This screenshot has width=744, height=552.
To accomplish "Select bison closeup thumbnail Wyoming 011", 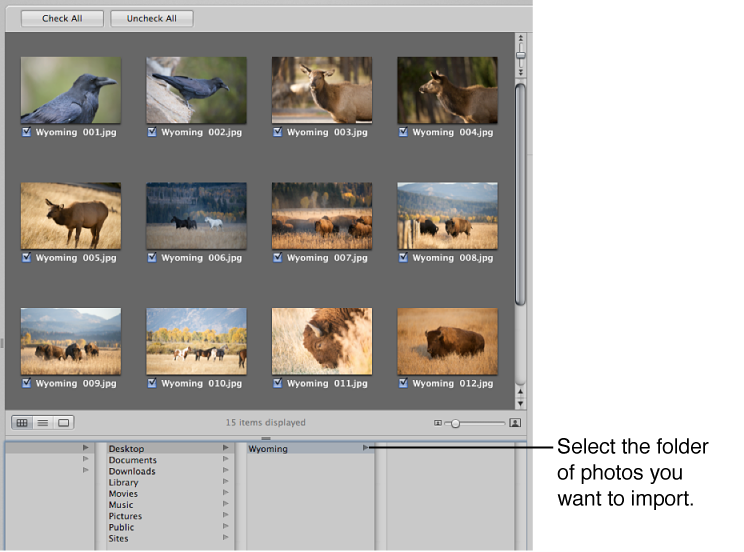I will coord(322,341).
